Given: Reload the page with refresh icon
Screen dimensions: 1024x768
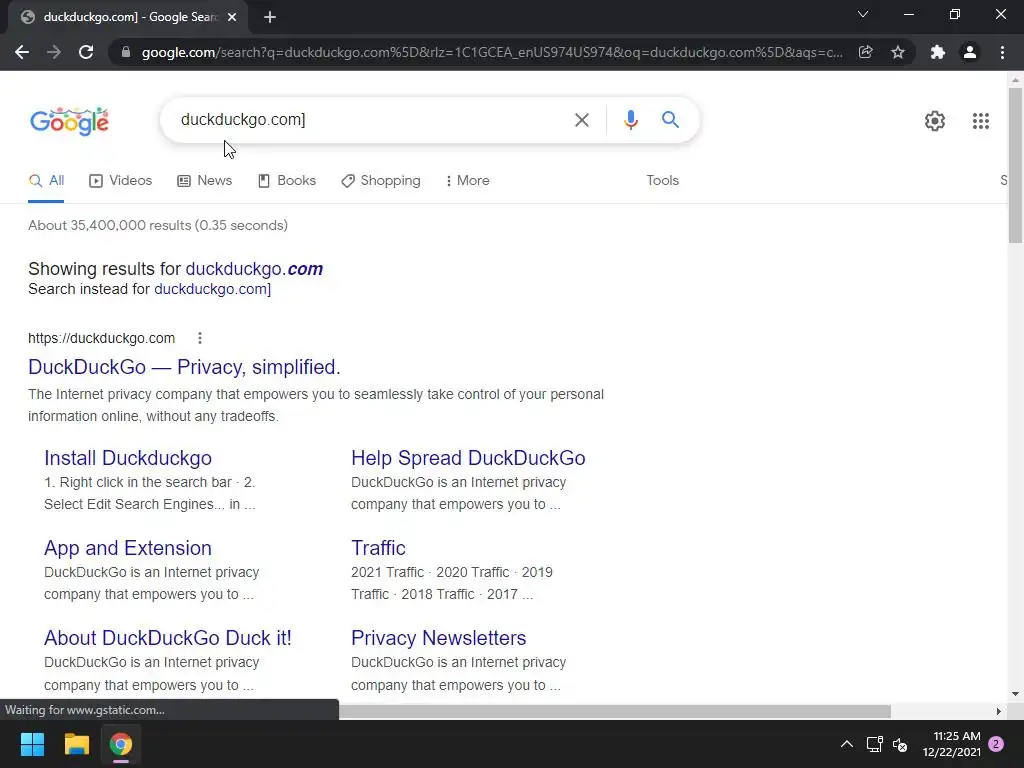Looking at the screenshot, I should pos(86,52).
